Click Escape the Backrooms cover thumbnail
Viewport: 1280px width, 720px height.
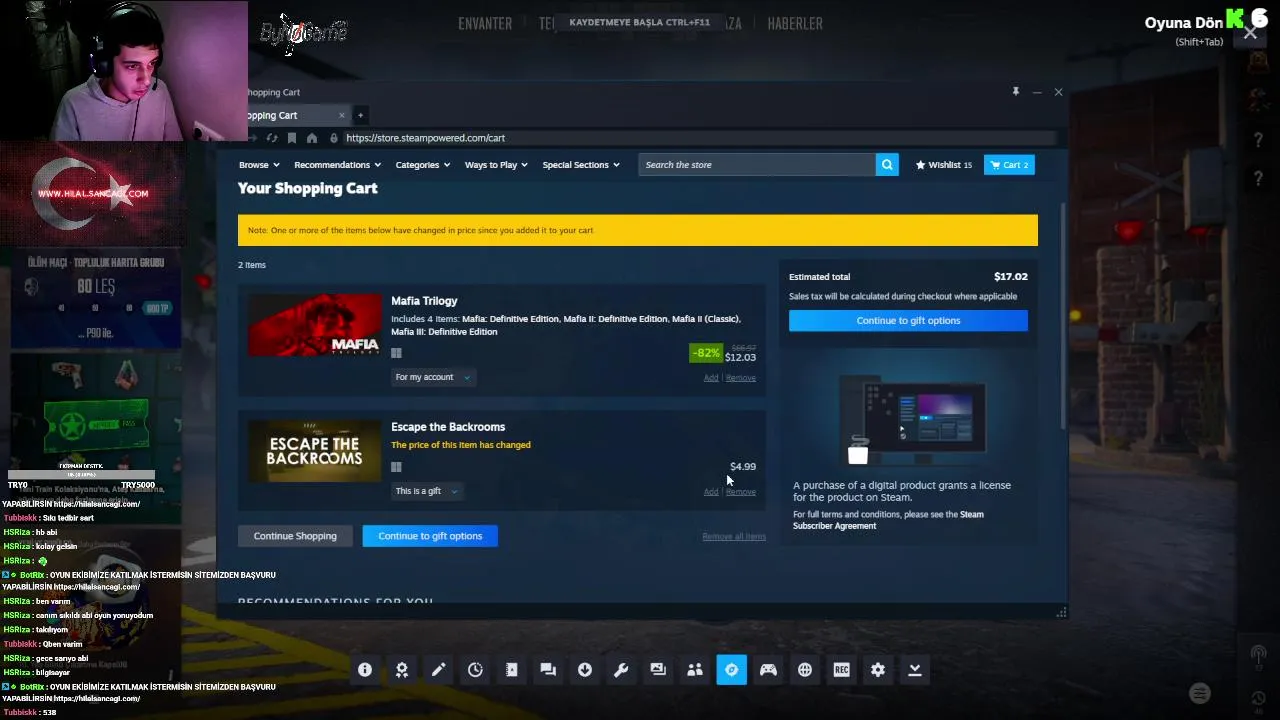pos(314,451)
